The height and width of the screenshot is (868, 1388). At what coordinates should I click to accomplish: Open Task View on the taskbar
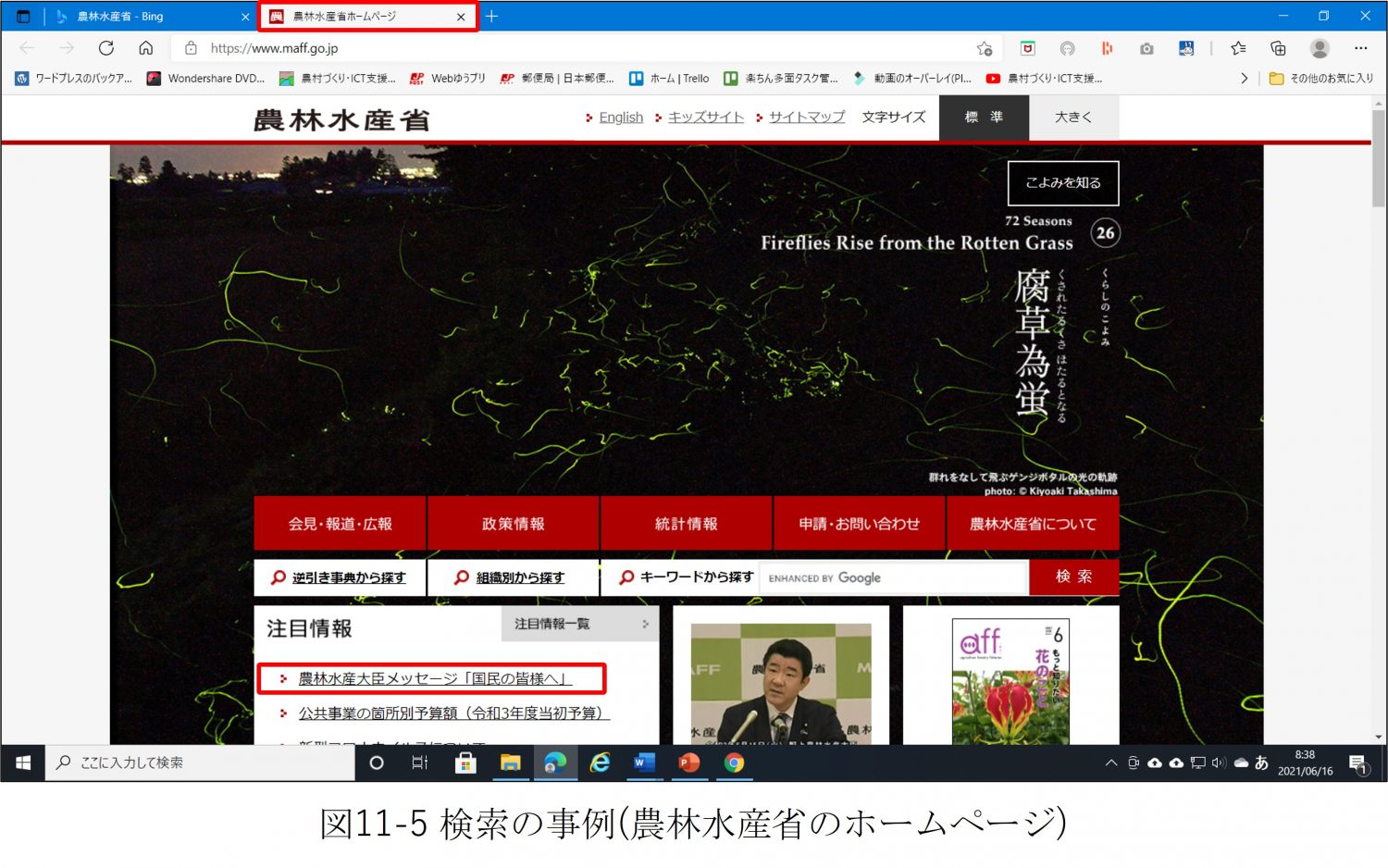pyautogui.click(x=420, y=763)
